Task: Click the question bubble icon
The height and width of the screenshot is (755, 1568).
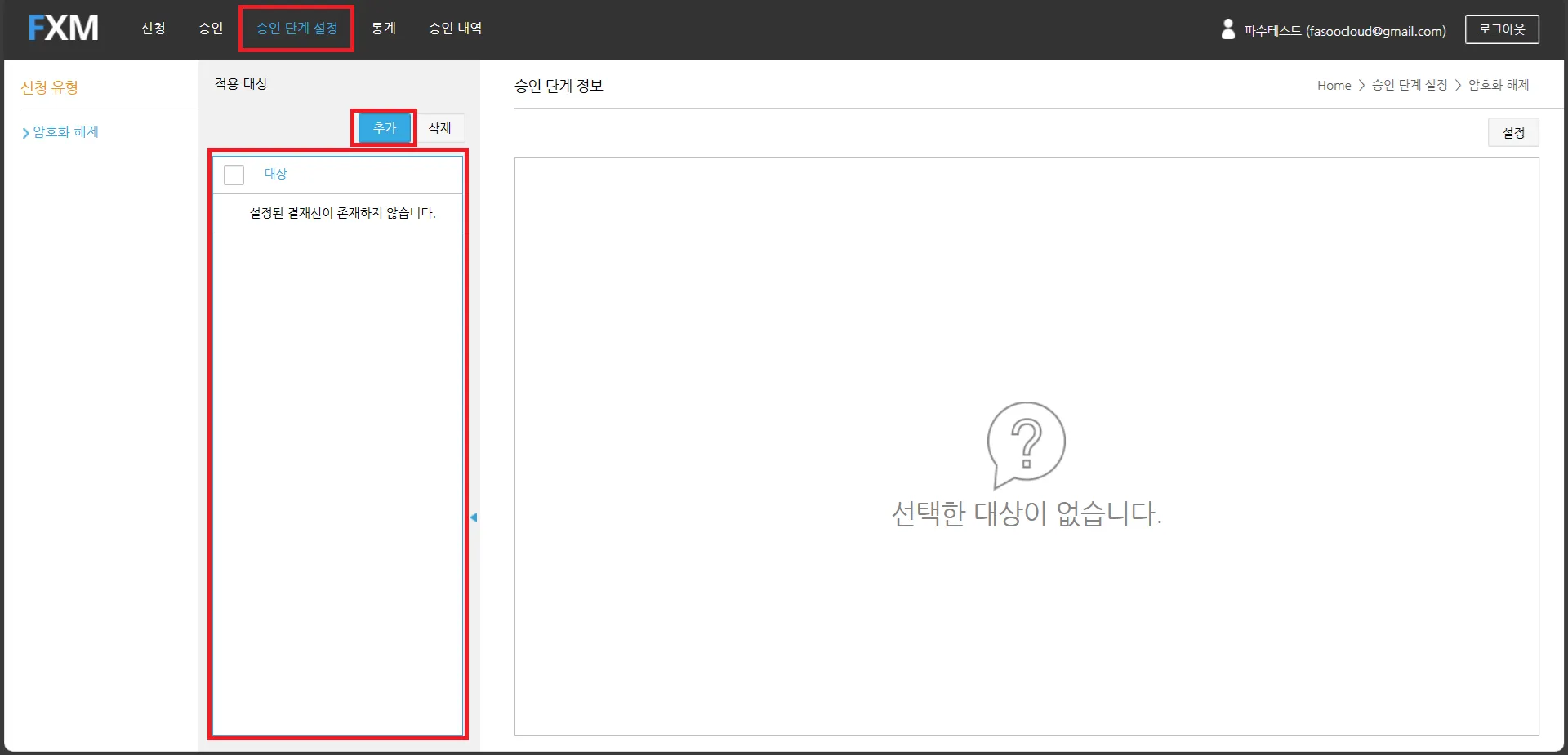Action: [x=1026, y=445]
